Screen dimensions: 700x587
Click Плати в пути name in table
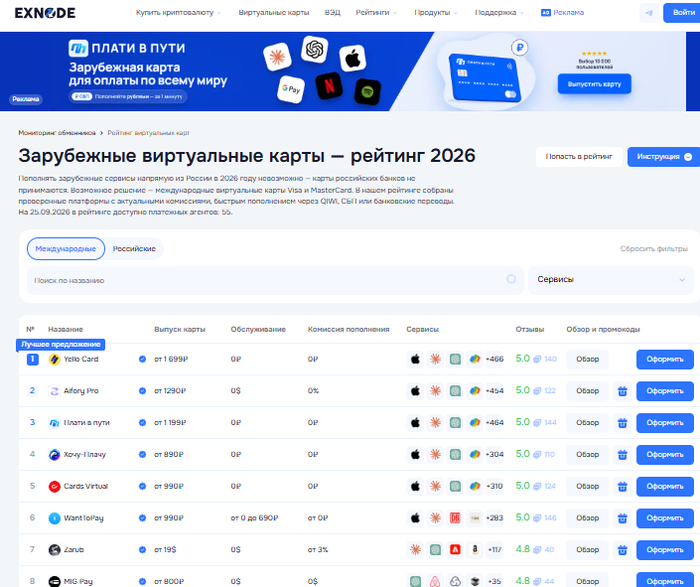[x=87, y=423]
